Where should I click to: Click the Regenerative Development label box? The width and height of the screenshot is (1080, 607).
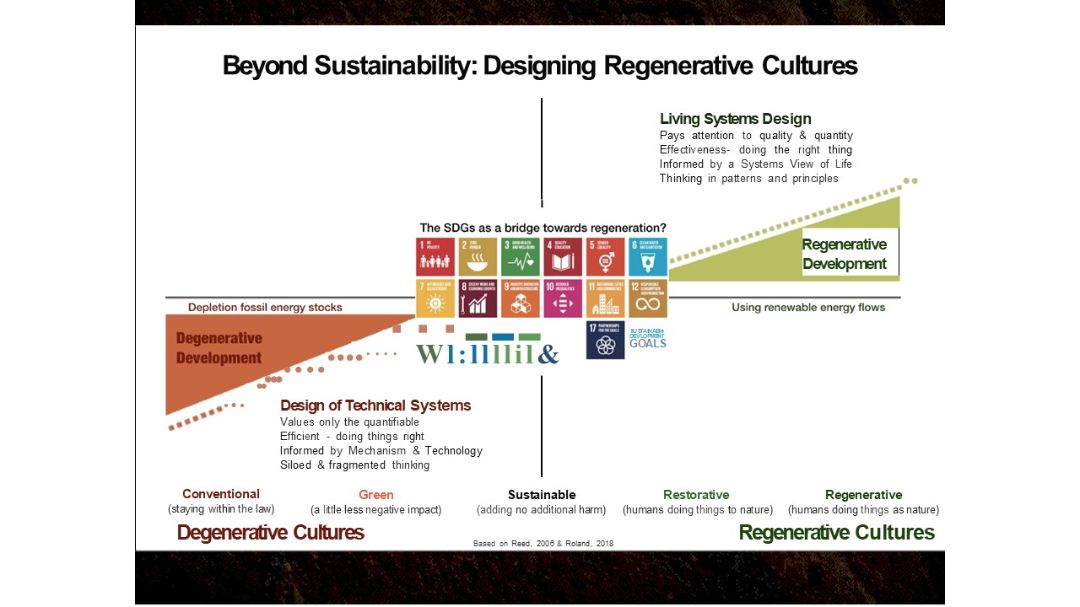click(845, 254)
